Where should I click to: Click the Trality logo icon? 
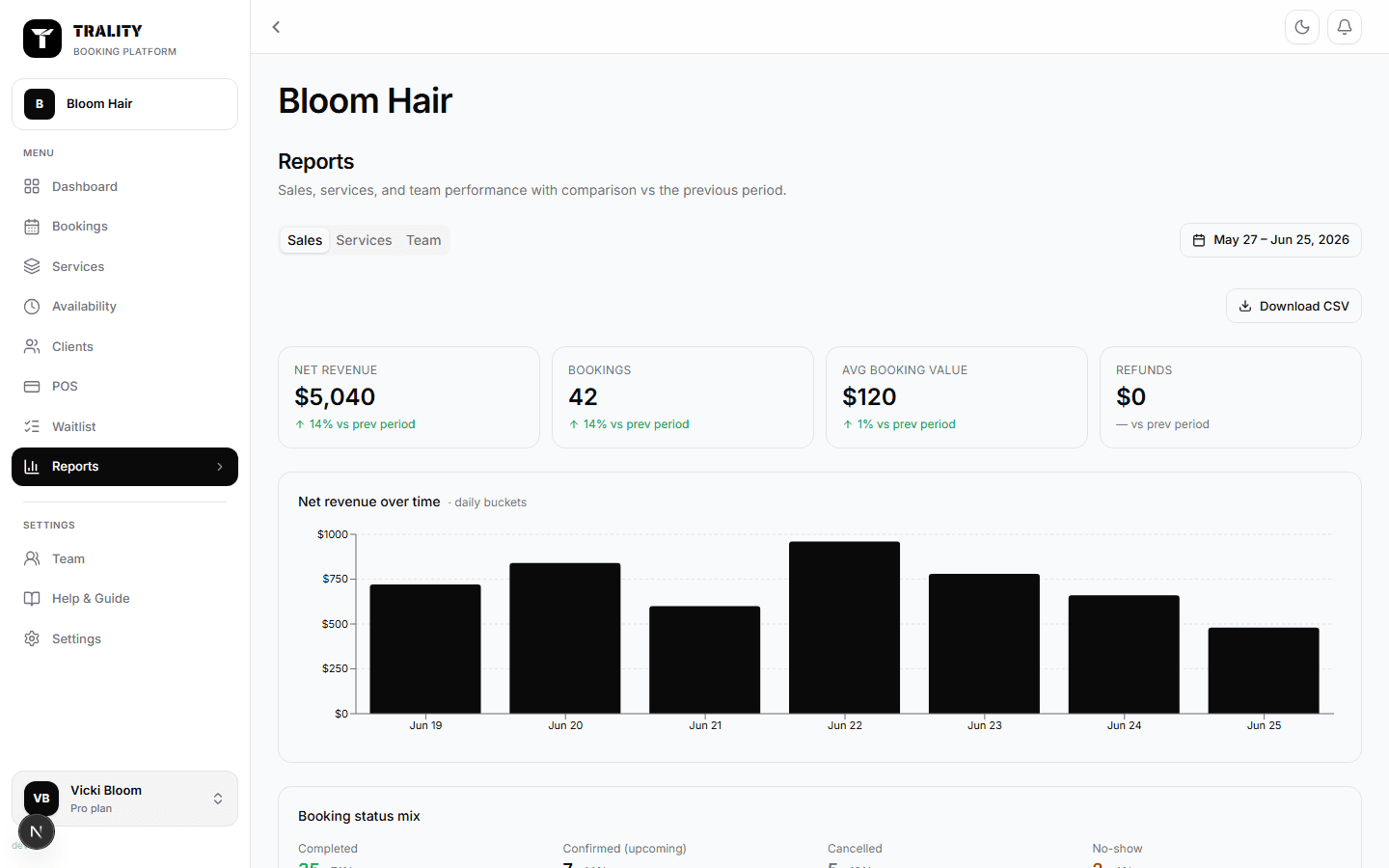(42, 39)
